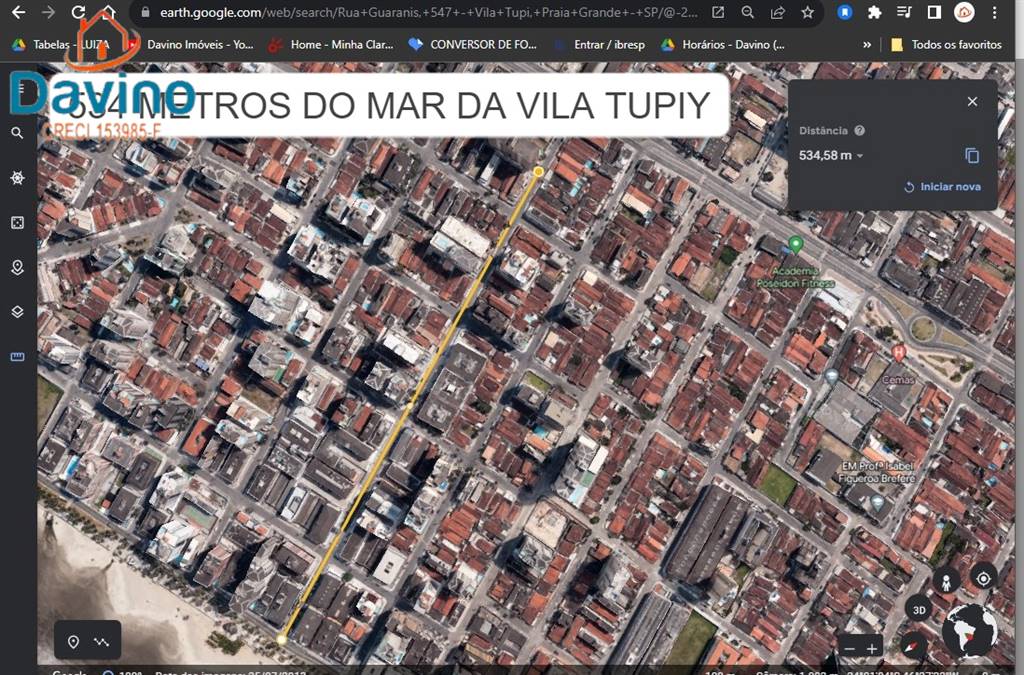The width and height of the screenshot is (1024, 675).
Task: Bookmark this page with the star icon
Action: [x=808, y=12]
